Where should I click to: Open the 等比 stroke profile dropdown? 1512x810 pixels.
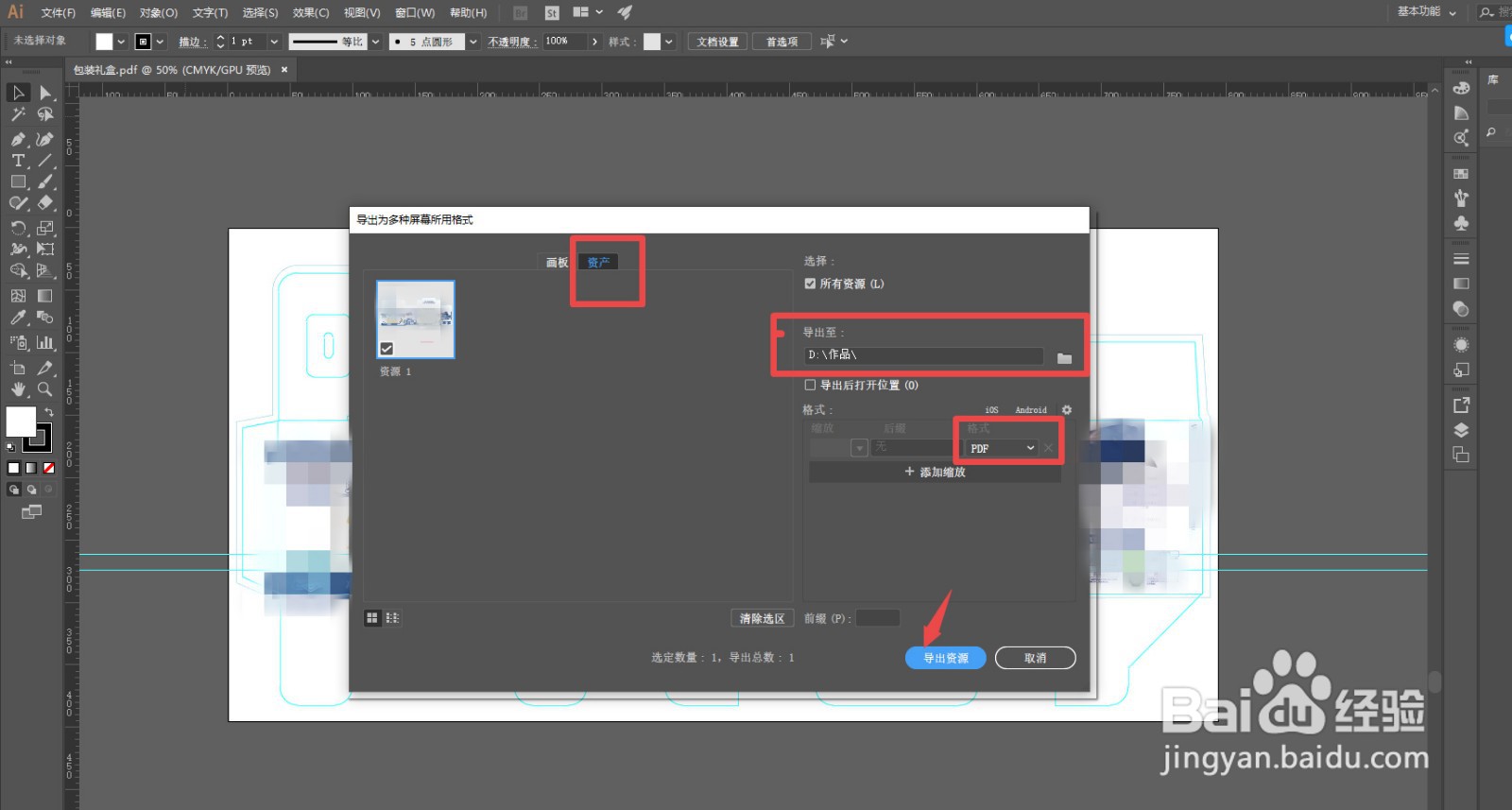375,42
